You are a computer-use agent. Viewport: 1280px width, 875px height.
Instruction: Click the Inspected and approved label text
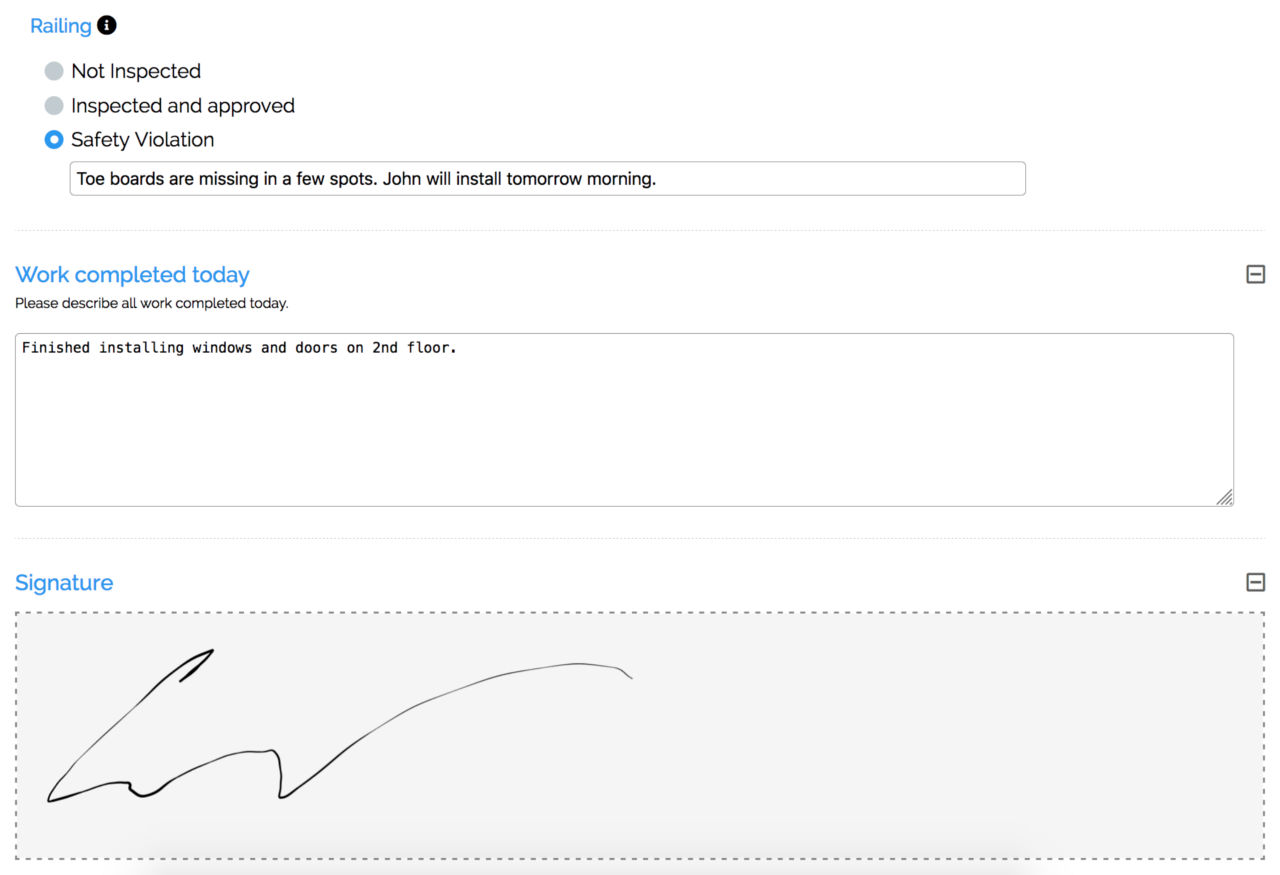click(183, 106)
